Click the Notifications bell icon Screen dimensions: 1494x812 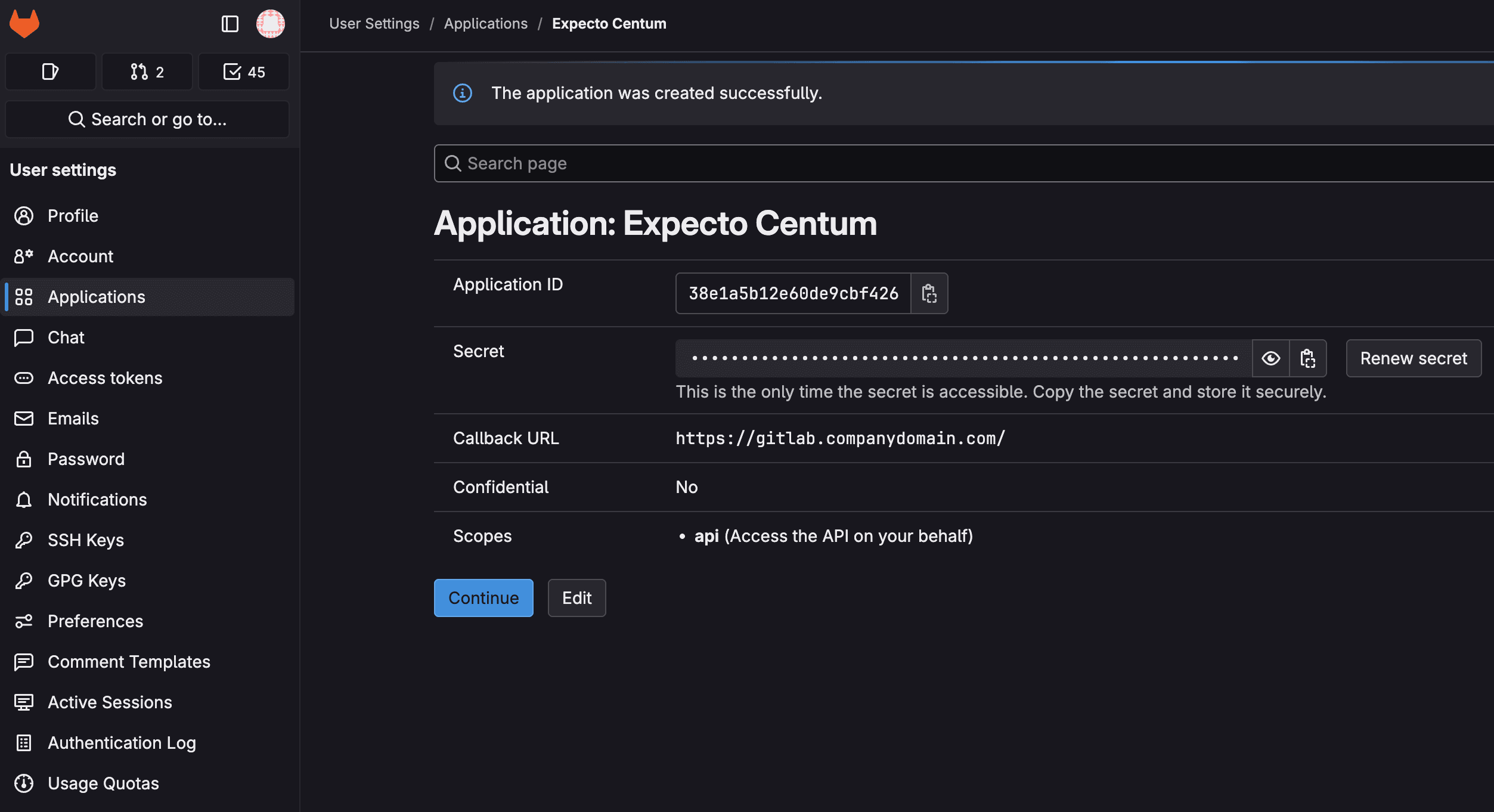(24, 500)
